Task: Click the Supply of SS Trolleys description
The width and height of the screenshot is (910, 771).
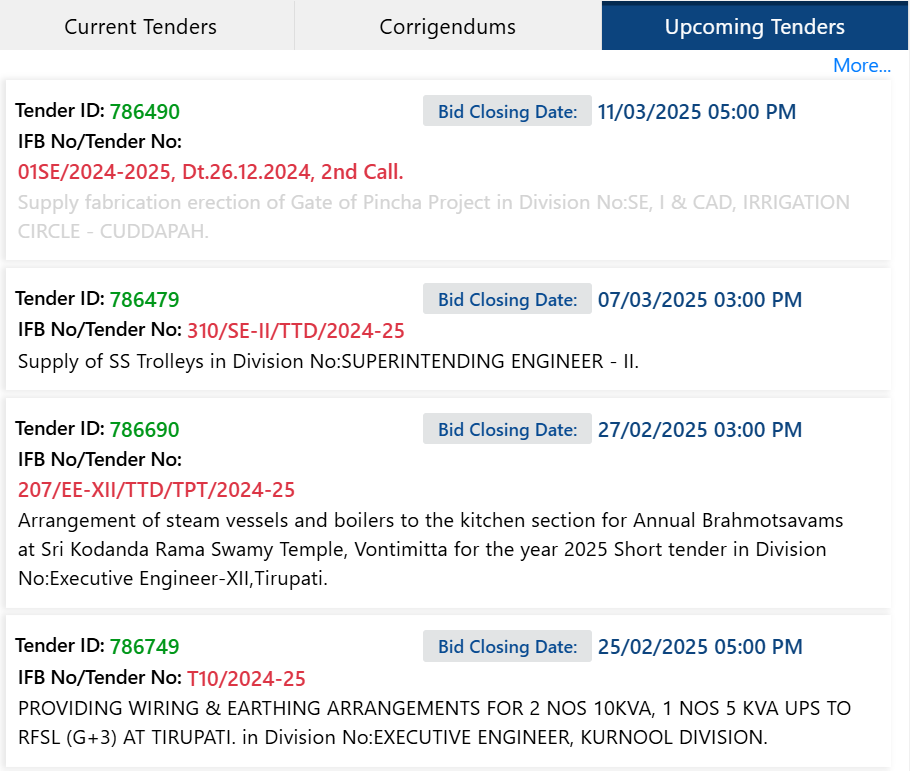Action: 328,361
